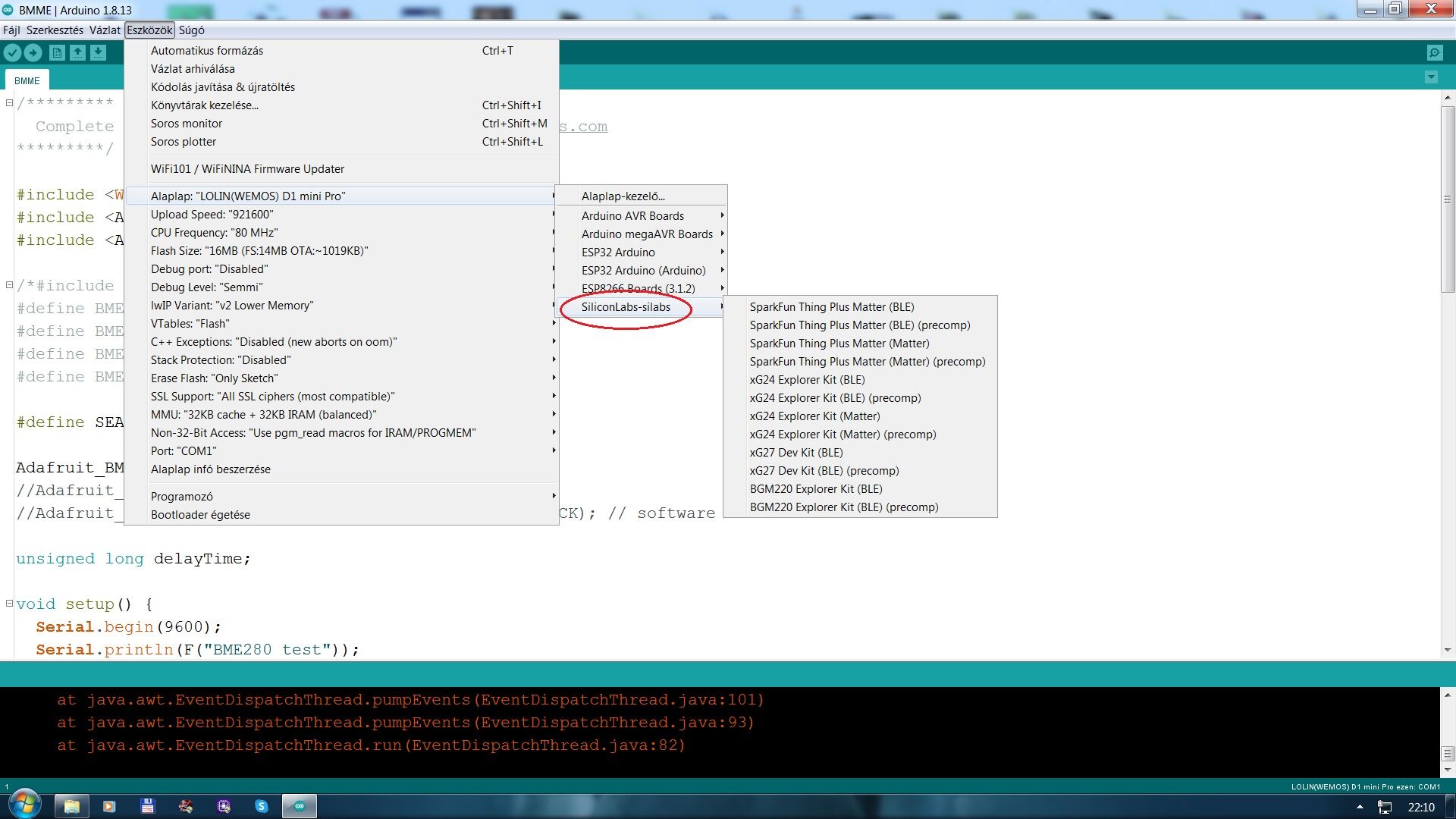Open Debug port Disabled submenu
The height and width of the screenshot is (819, 1456).
coord(342,268)
